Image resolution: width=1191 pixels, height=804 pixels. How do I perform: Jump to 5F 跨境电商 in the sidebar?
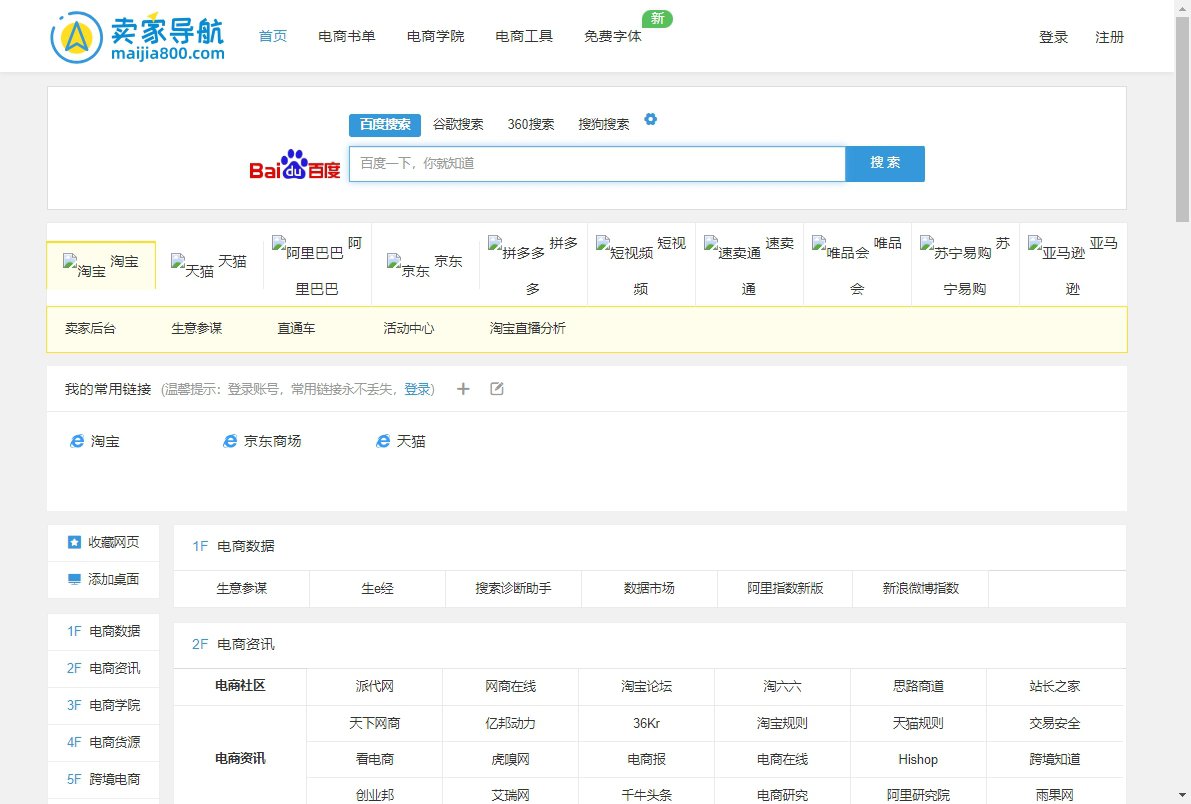pyautogui.click(x=103, y=779)
